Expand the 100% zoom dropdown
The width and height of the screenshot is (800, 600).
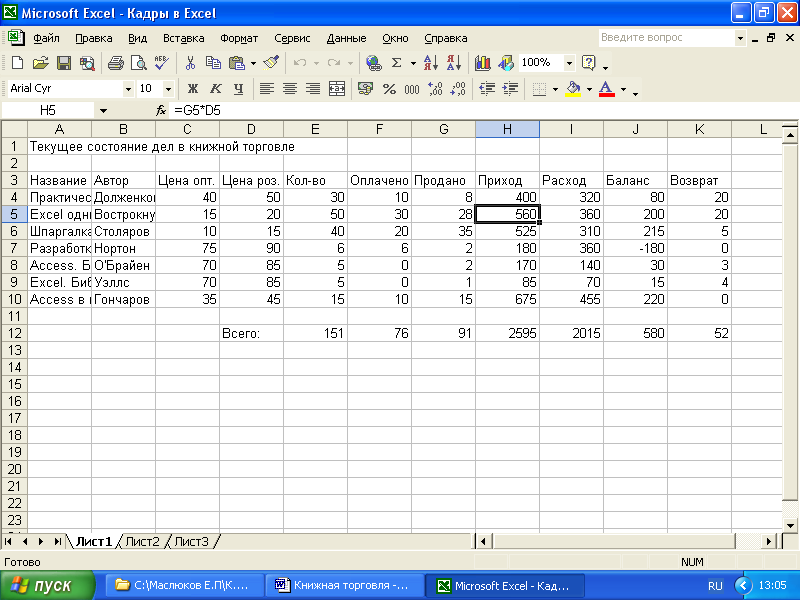pos(569,63)
